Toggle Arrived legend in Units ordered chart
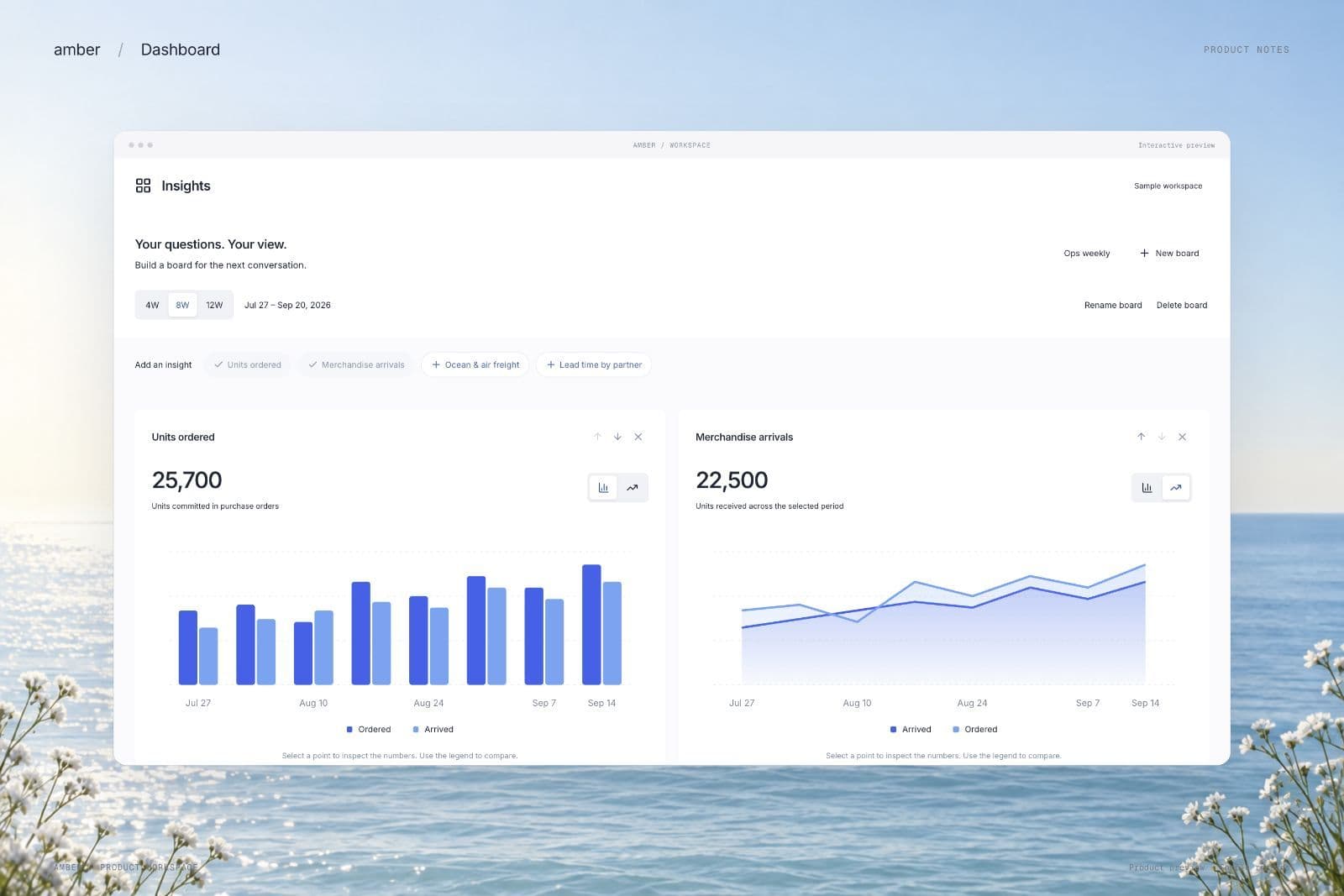Viewport: 1344px width, 896px height. tap(433, 729)
